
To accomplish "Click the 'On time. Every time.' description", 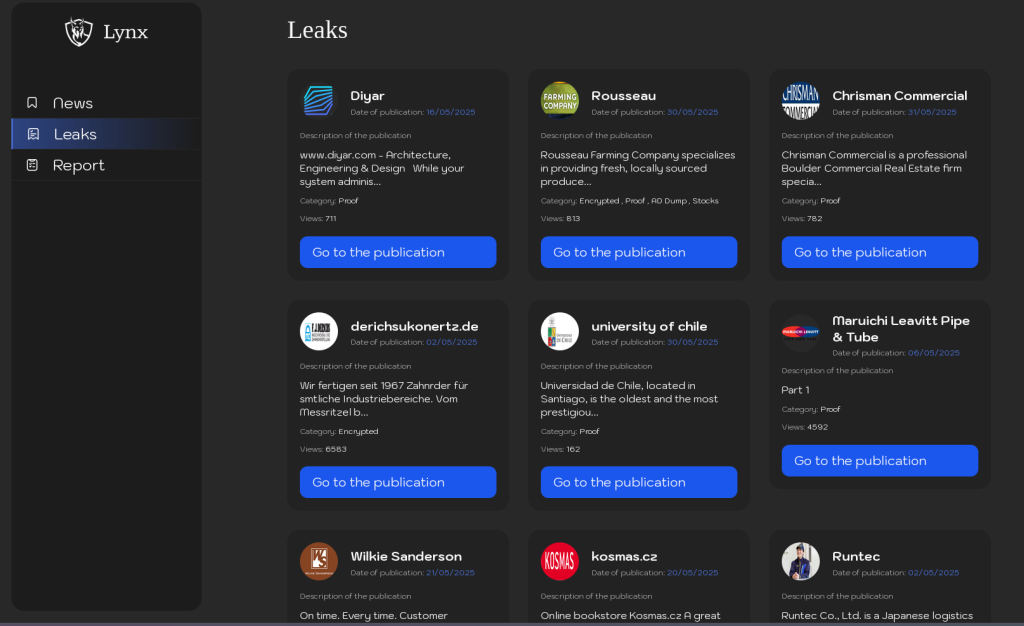I will 374,616.
